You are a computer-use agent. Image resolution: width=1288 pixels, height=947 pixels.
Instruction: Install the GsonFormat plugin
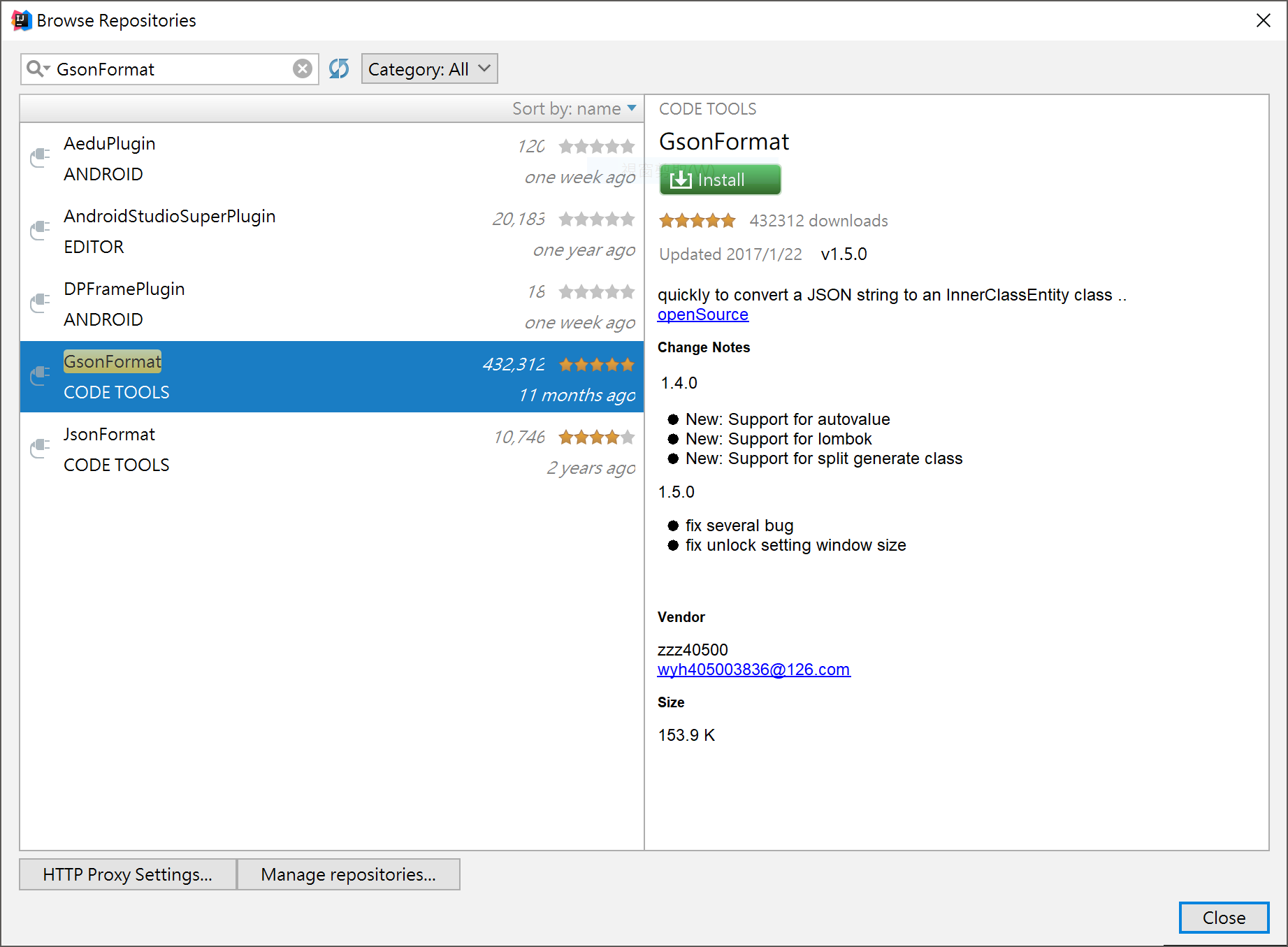pyautogui.click(x=720, y=180)
